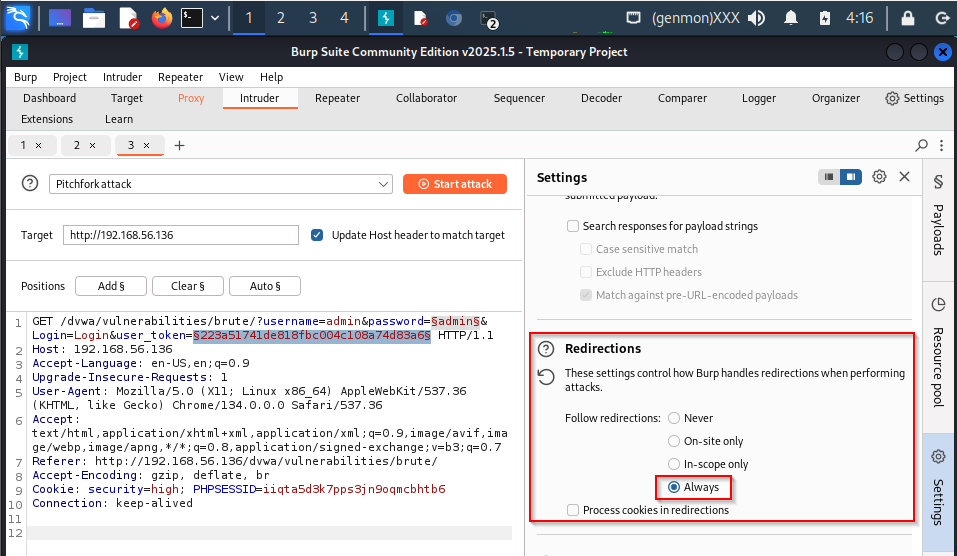Click the Redirections help question icon
Image resolution: width=957 pixels, height=556 pixels.
tap(546, 349)
